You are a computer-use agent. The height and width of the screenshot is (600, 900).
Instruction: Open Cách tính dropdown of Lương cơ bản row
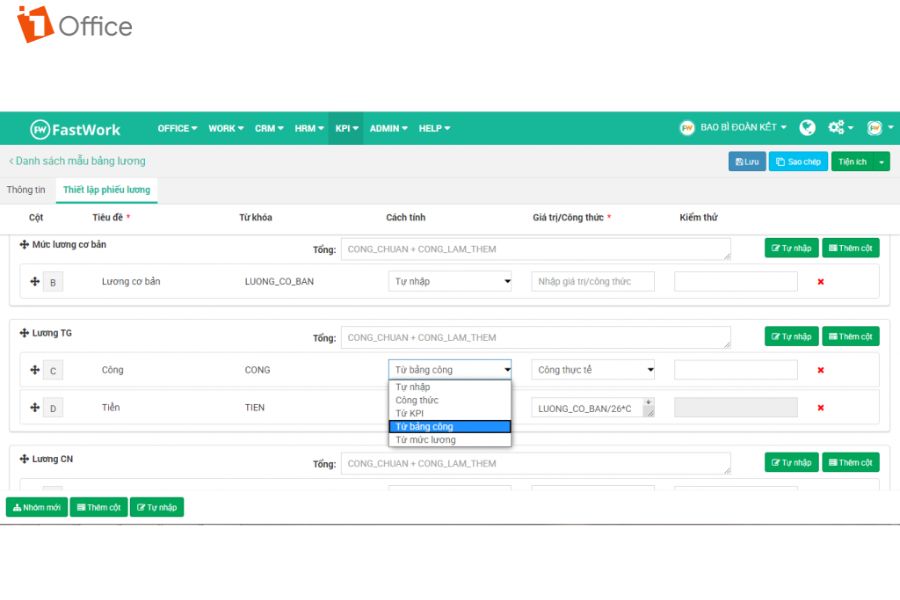point(450,281)
